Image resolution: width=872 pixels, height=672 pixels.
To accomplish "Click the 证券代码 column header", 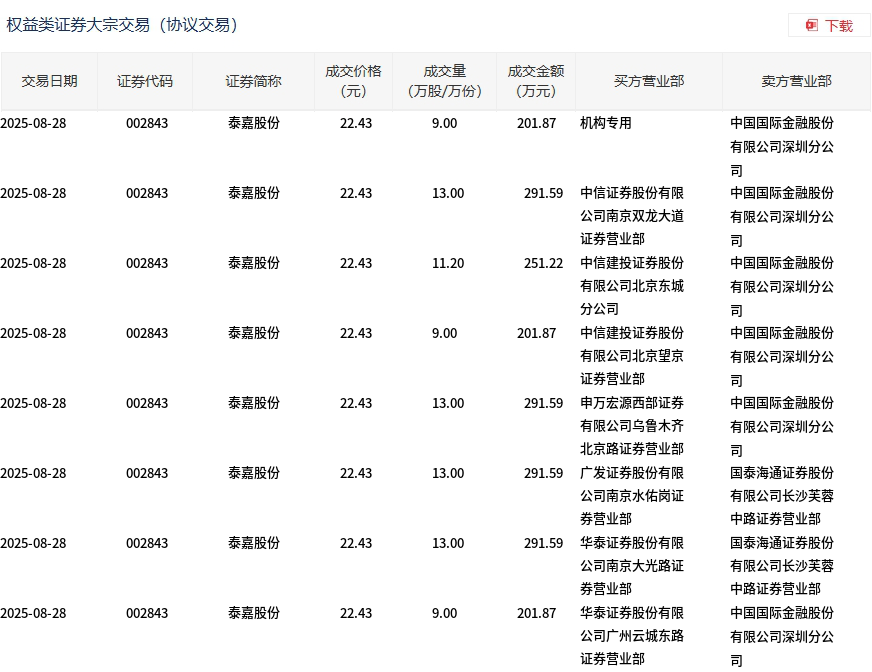I will pos(145,81).
